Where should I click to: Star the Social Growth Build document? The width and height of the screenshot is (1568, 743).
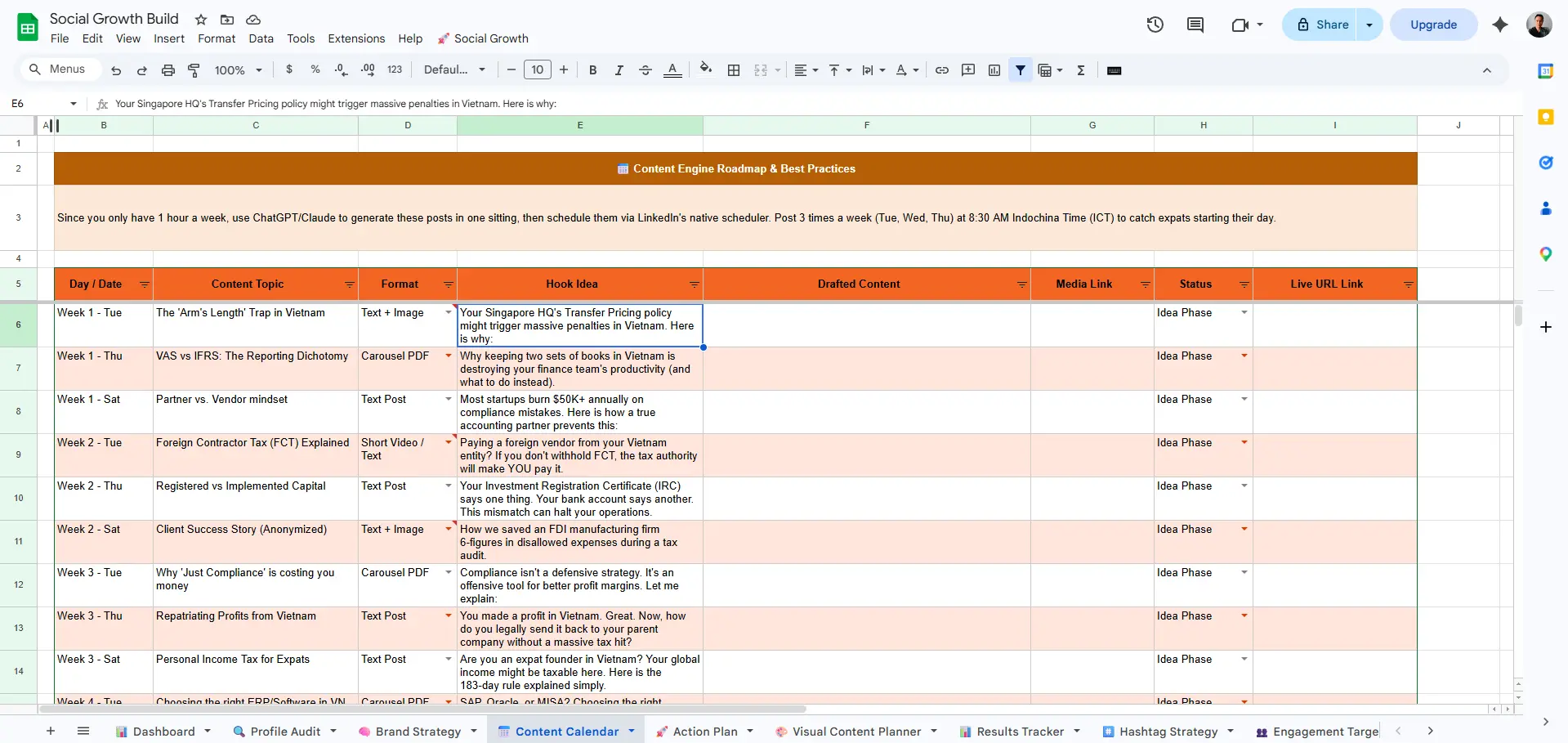click(201, 20)
